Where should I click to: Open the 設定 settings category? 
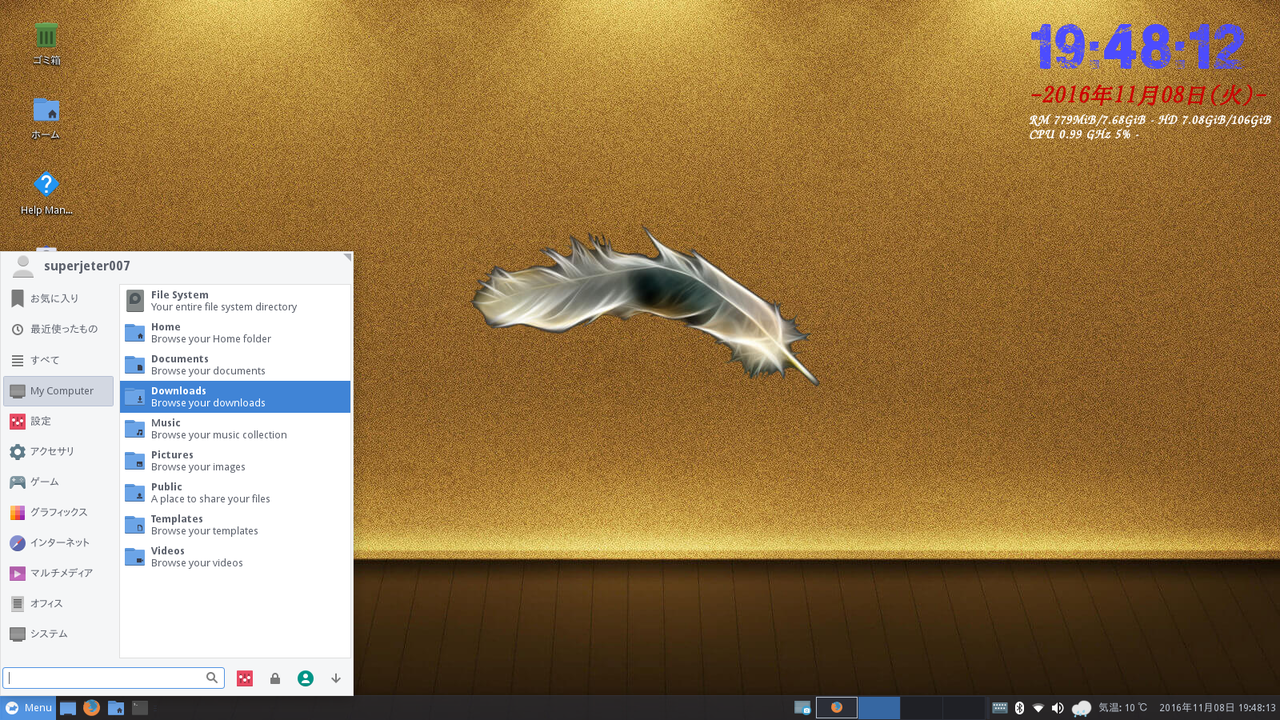coord(59,421)
